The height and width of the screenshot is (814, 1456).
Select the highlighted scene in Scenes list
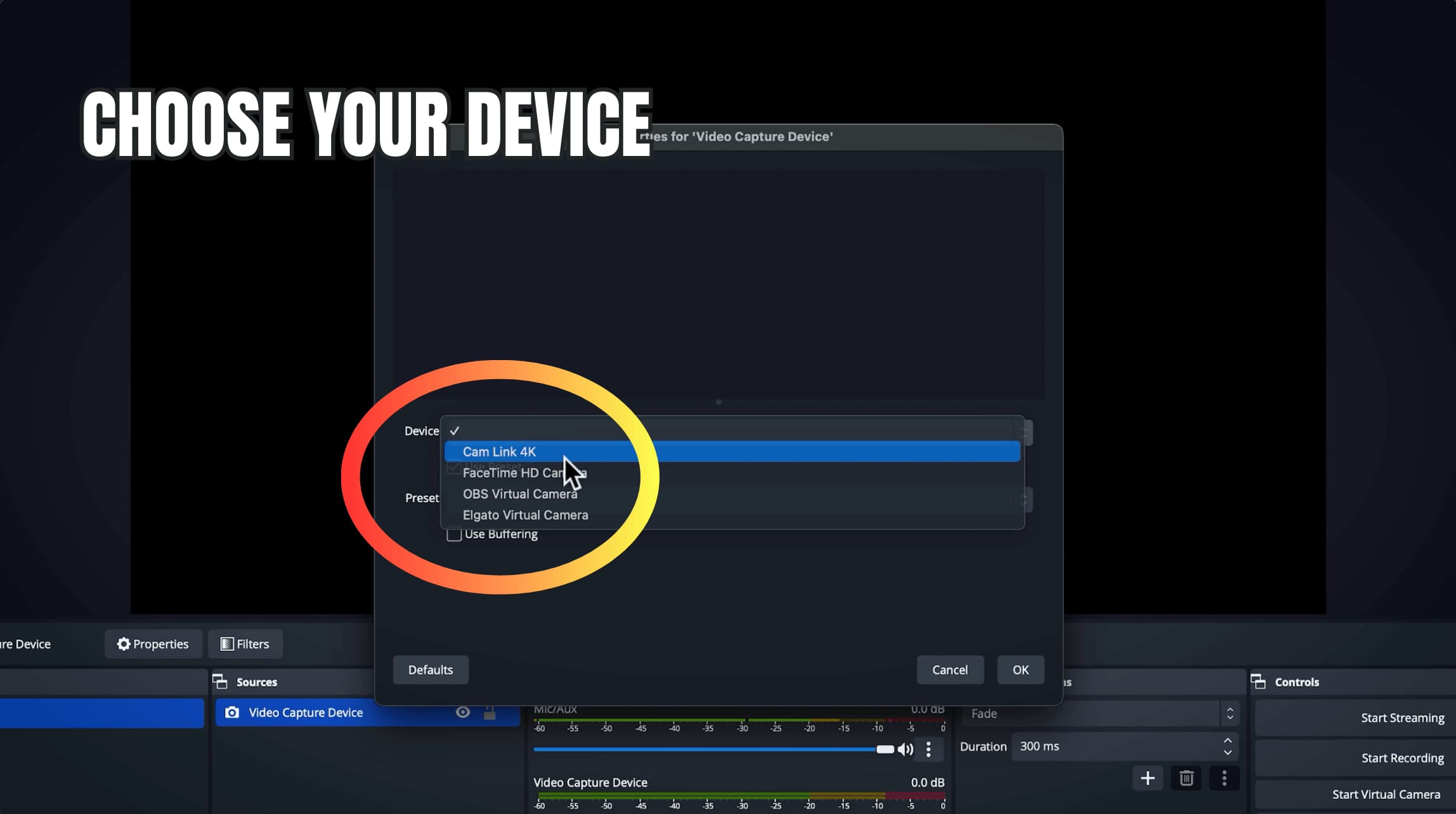point(101,713)
